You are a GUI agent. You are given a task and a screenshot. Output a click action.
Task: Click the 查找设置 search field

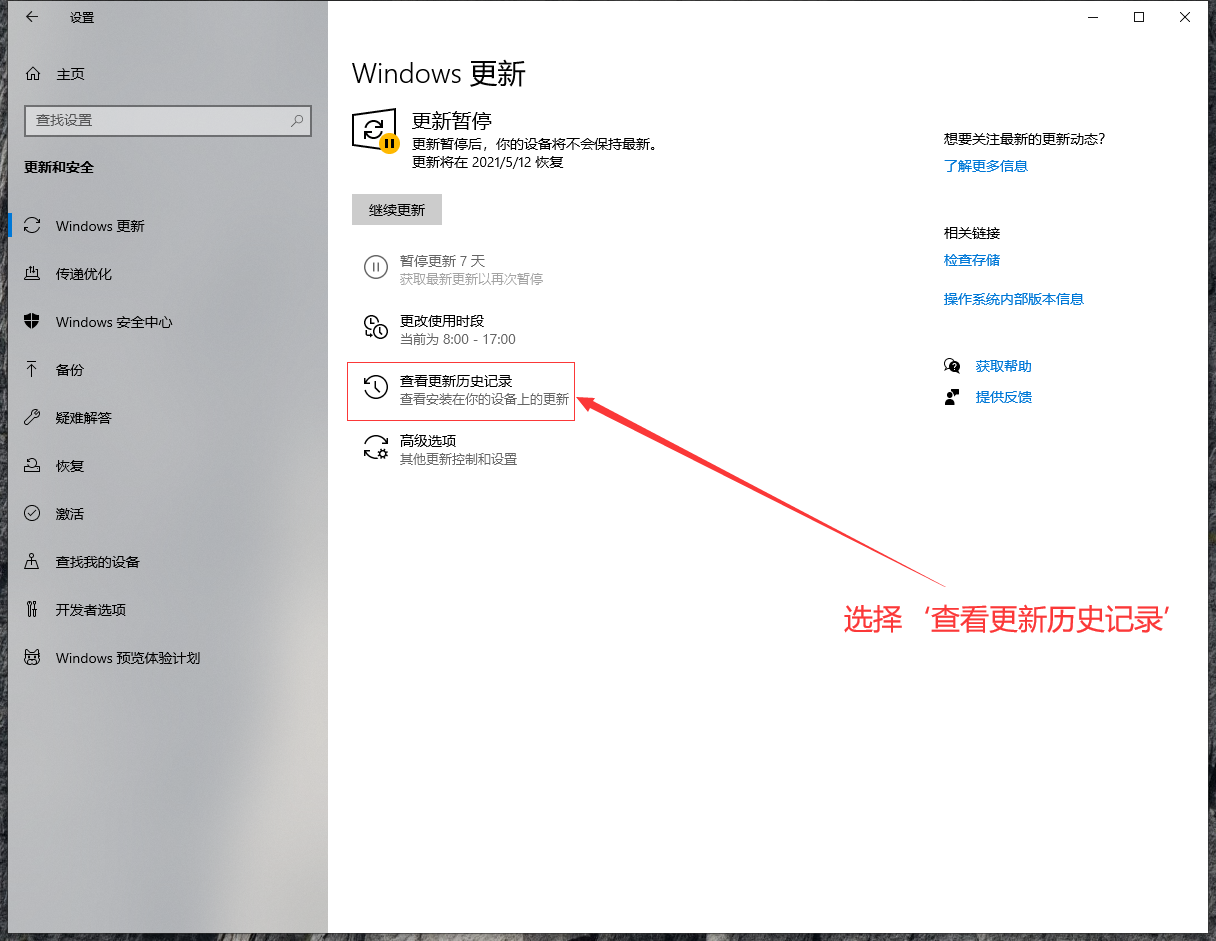coord(168,120)
